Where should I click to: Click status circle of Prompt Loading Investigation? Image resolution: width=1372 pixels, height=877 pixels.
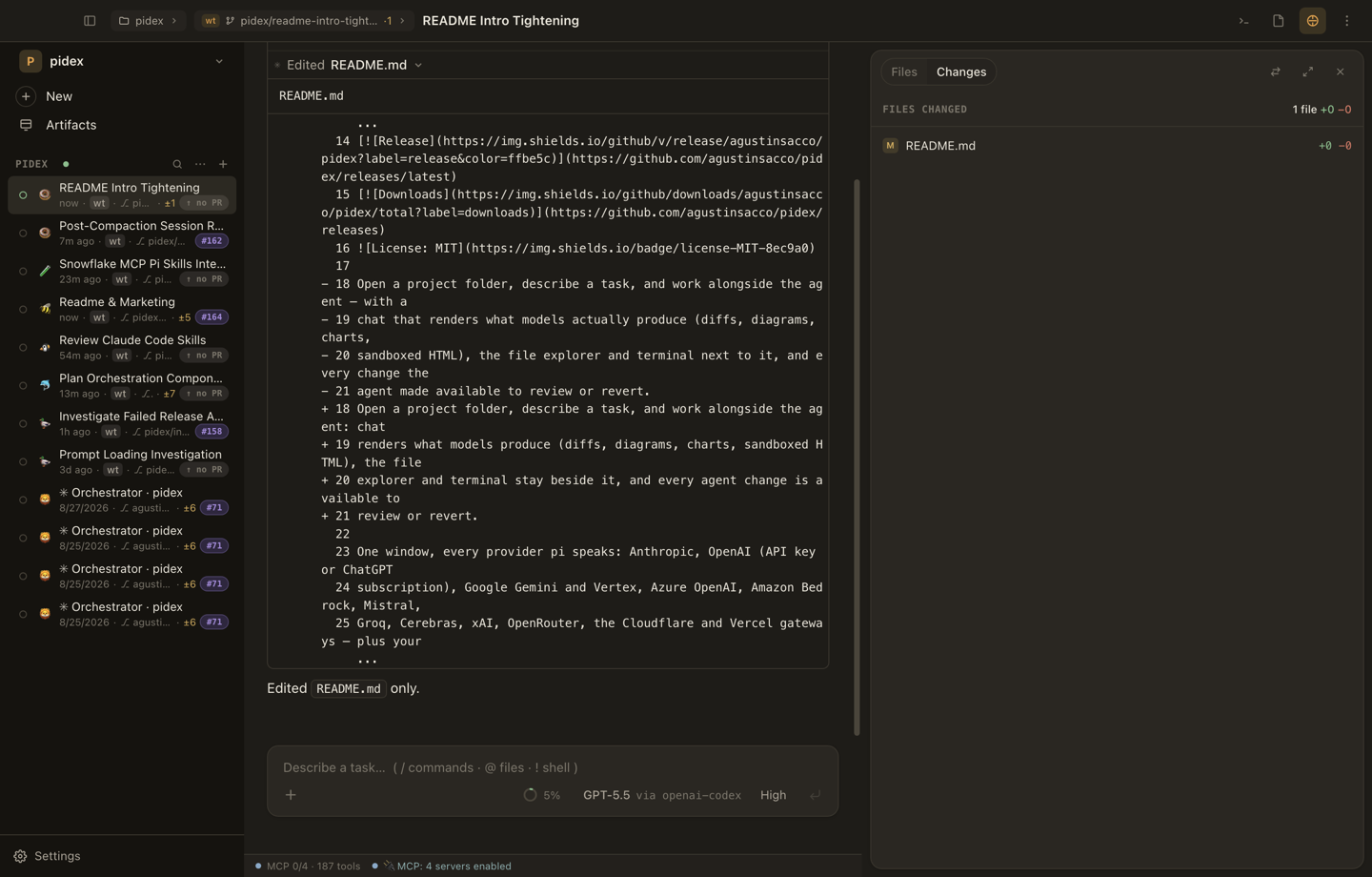[23, 462]
